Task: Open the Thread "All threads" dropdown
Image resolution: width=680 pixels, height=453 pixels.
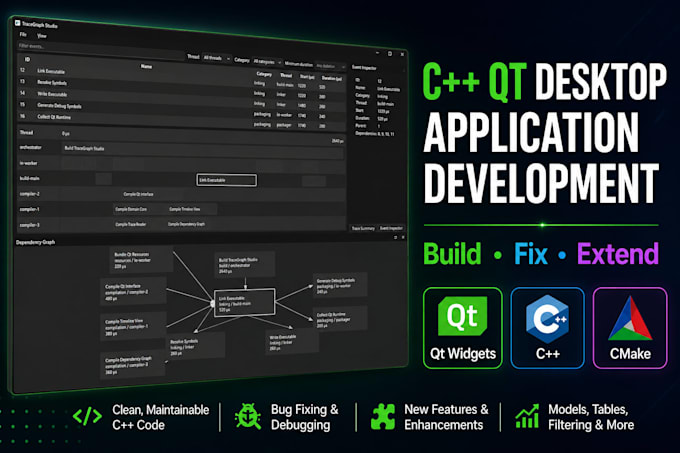Action: pos(216,58)
